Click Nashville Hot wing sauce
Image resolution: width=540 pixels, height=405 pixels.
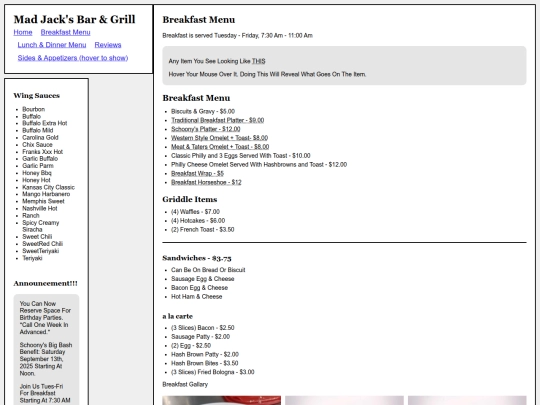(40, 209)
